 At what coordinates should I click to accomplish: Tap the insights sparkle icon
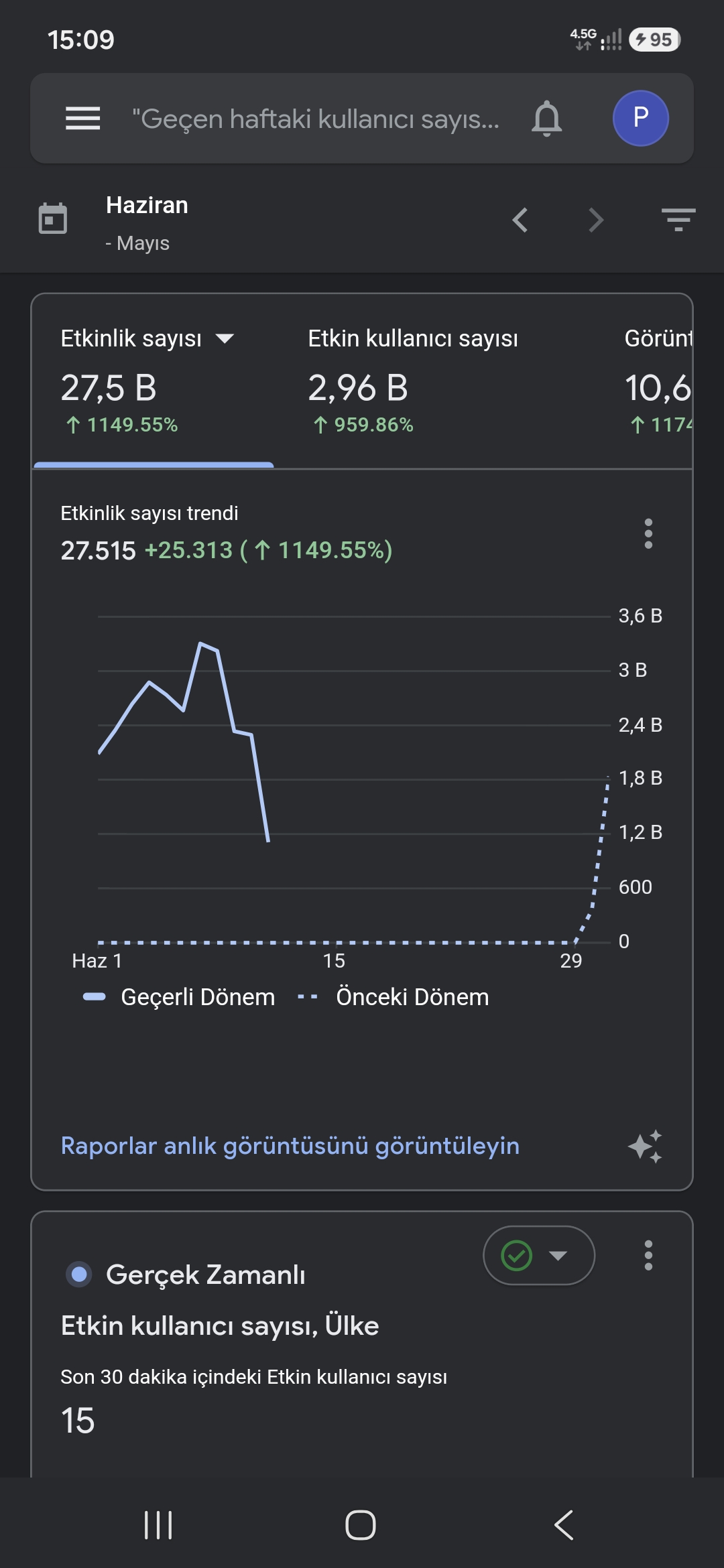pyautogui.click(x=646, y=1147)
